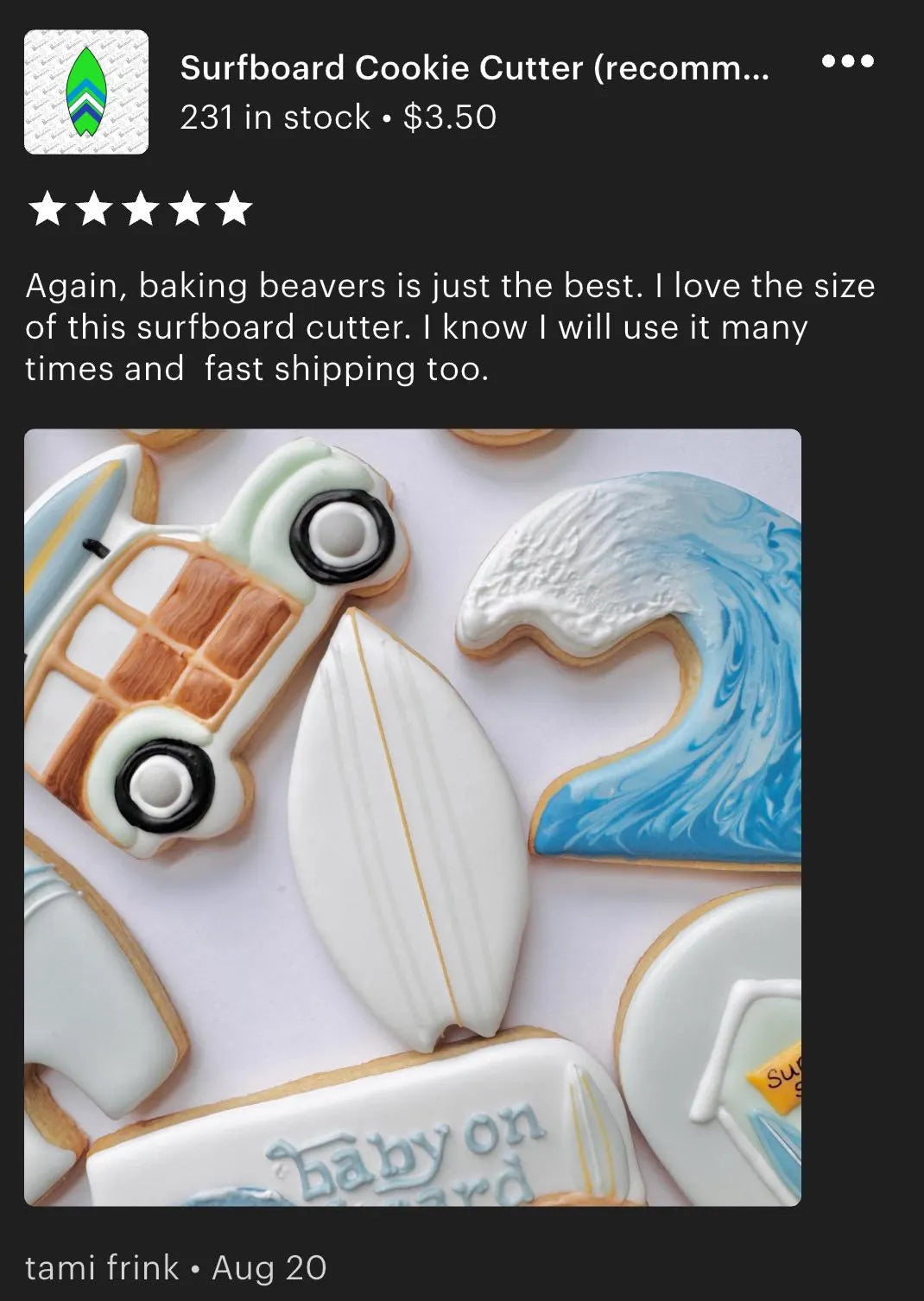
Task: Click the review text about baking beavers
Action: coord(450,327)
